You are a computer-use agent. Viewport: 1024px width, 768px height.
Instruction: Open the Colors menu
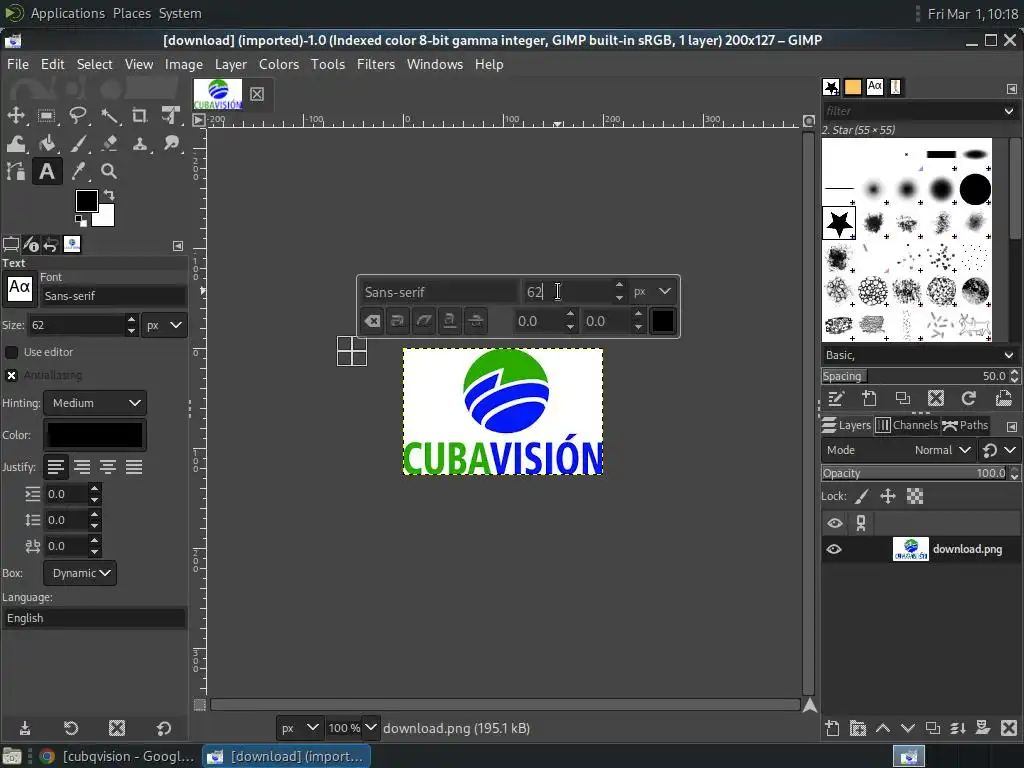[x=279, y=64]
